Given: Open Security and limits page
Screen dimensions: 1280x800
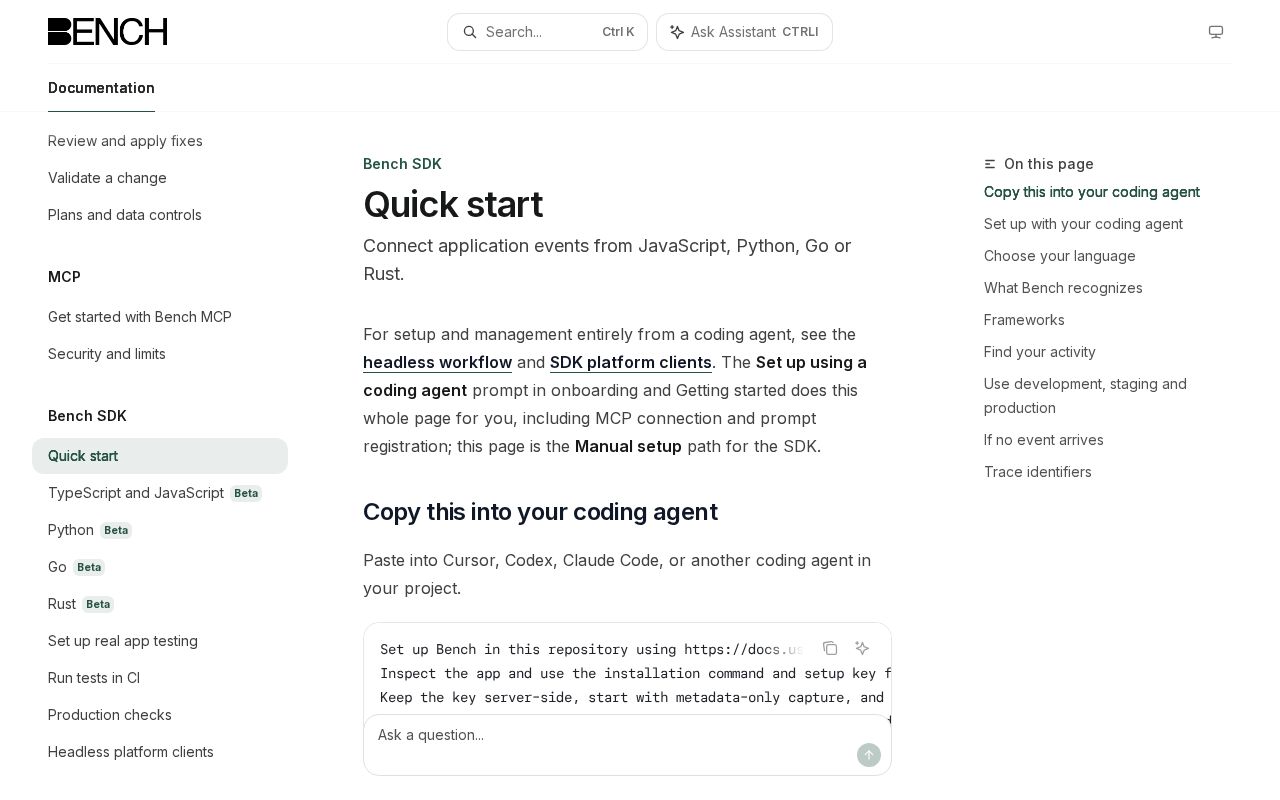Looking at the screenshot, I should [107, 354].
